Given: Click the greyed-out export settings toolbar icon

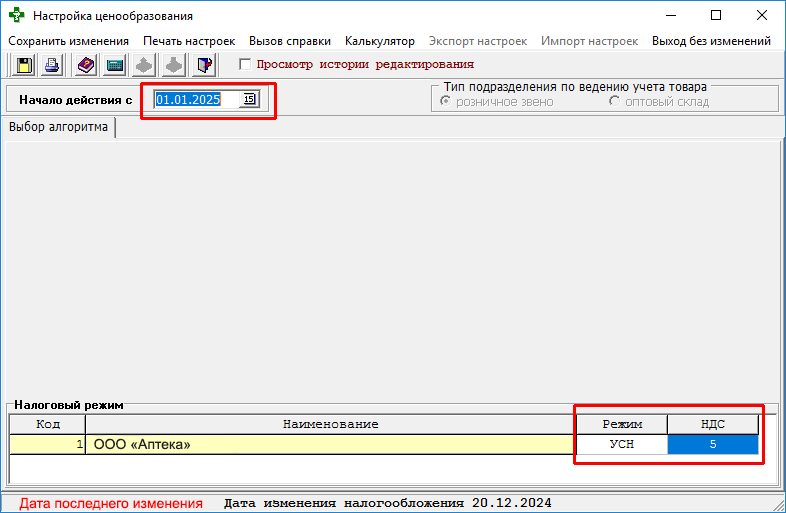Looking at the screenshot, I should (x=145, y=65).
